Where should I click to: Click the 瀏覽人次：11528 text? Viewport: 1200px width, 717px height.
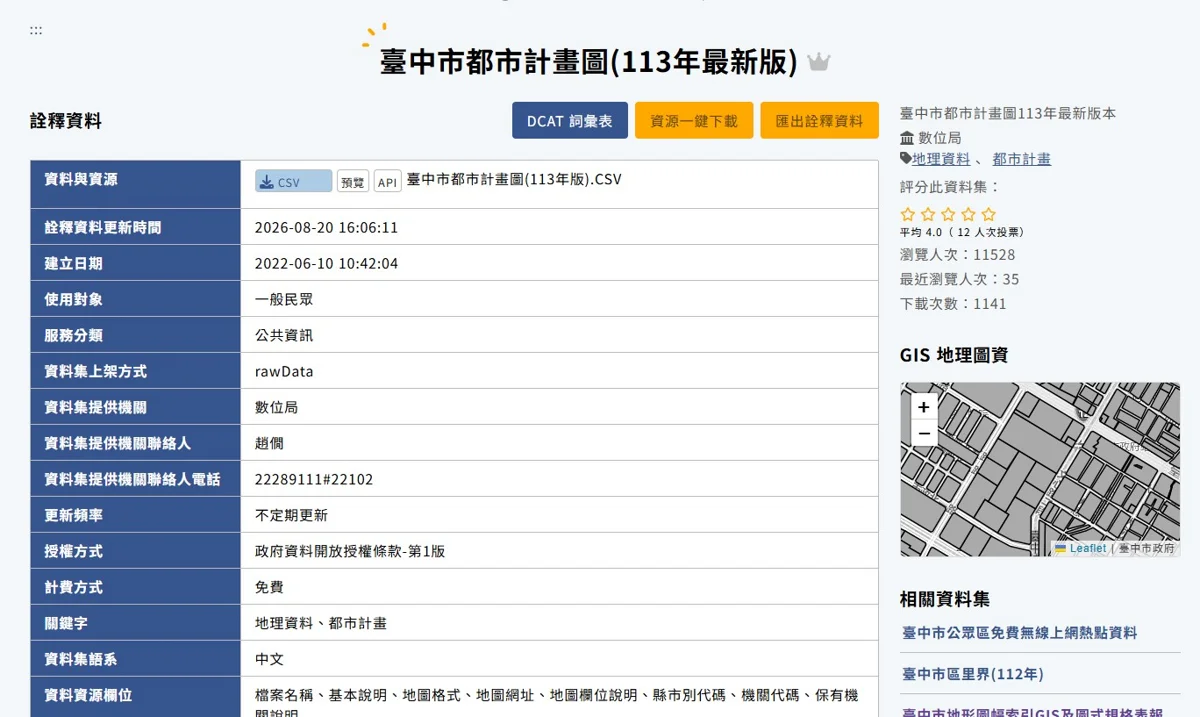click(x=957, y=255)
